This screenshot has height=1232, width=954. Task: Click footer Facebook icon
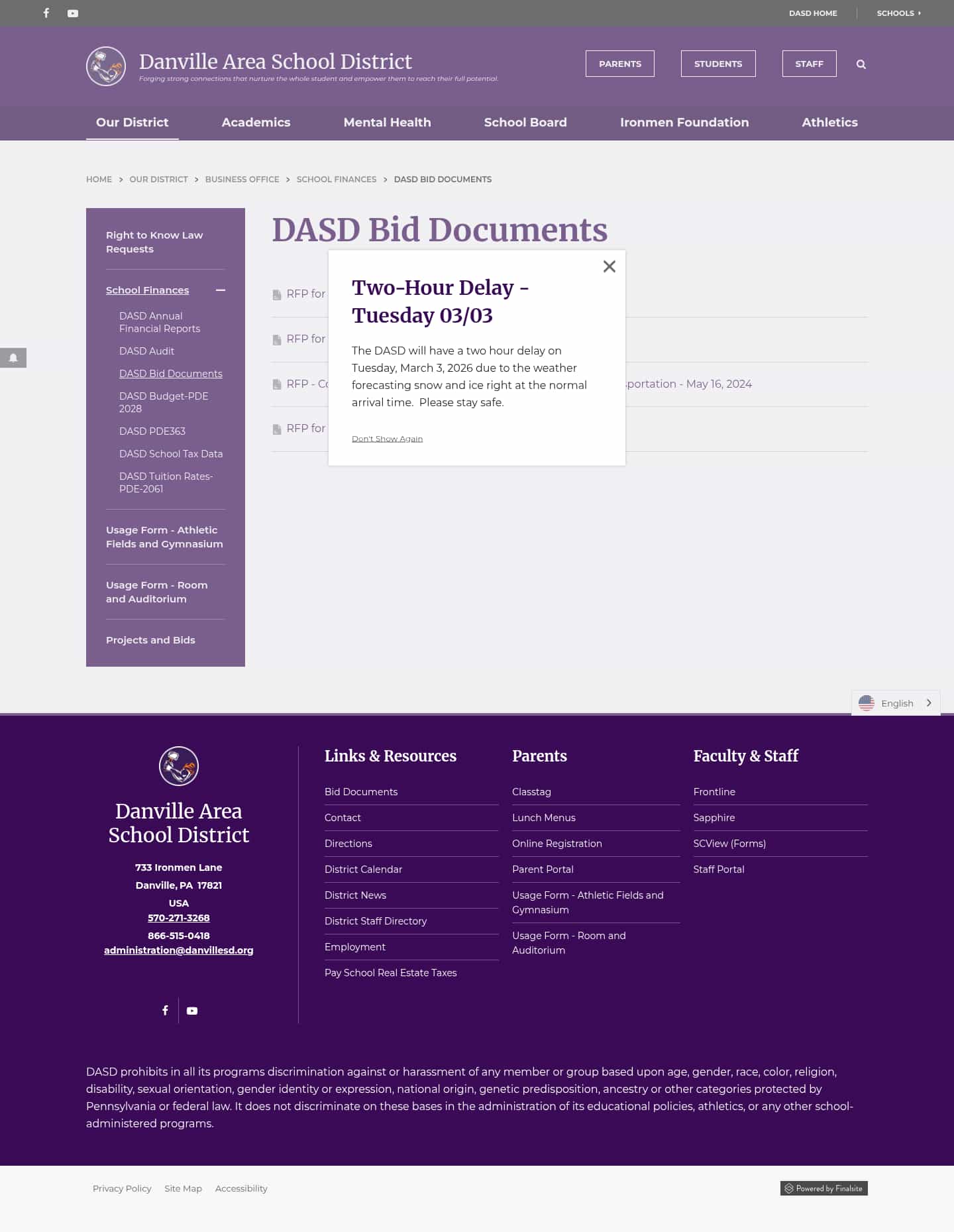click(165, 1010)
